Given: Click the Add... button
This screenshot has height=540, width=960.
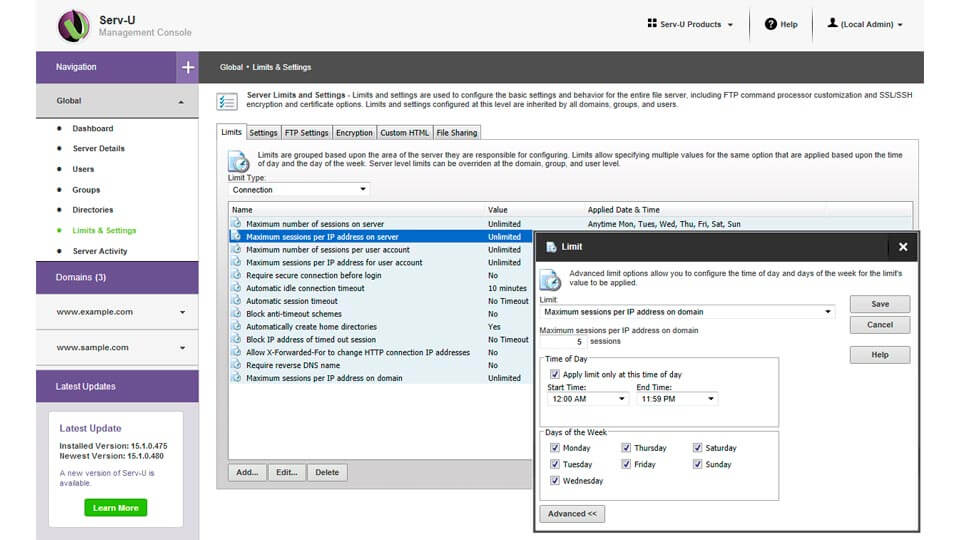Looking at the screenshot, I should point(247,472).
